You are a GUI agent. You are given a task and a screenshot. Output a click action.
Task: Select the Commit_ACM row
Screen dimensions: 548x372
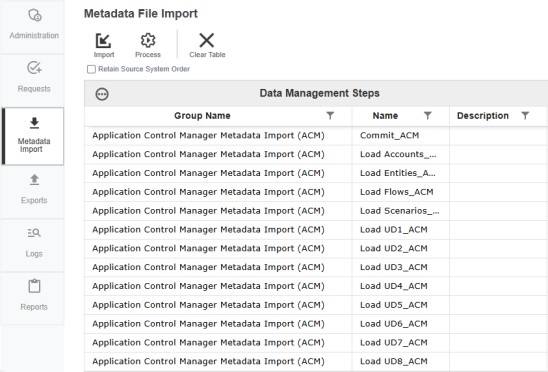click(316, 136)
